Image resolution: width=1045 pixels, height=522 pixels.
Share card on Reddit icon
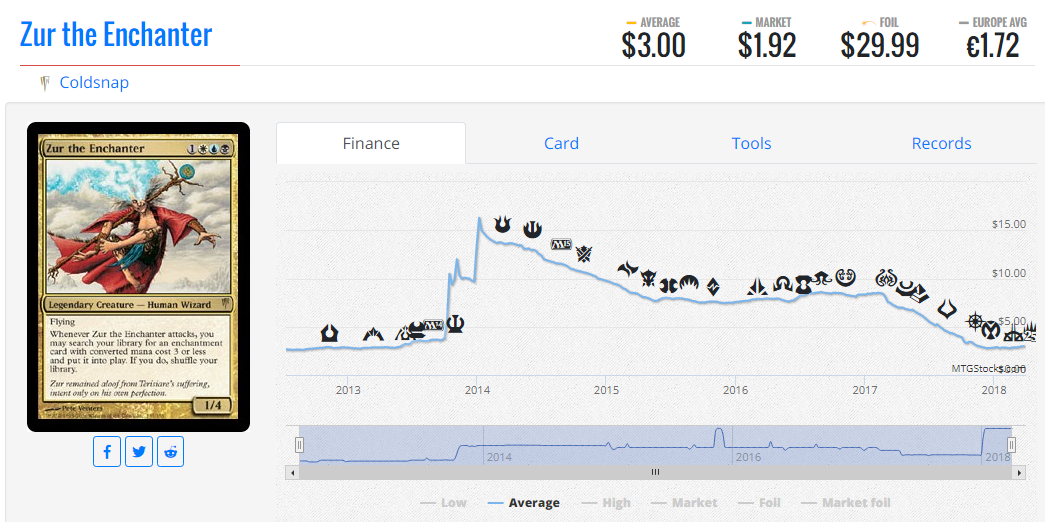(171, 452)
